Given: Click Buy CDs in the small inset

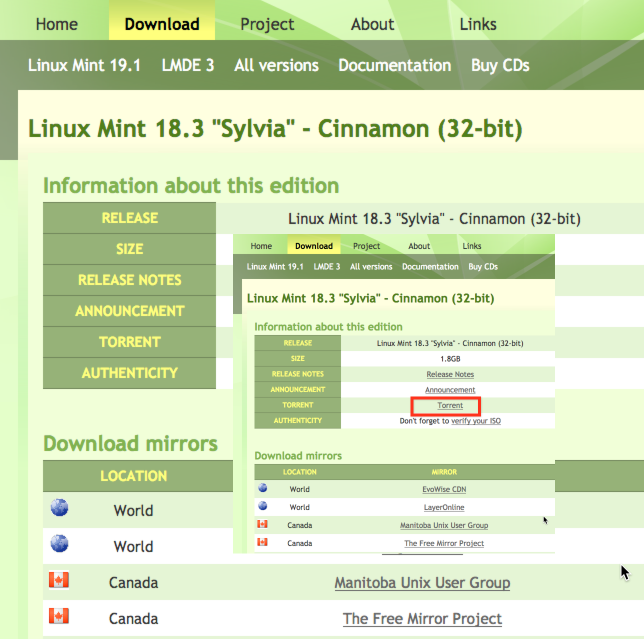Looking at the screenshot, I should (483, 267).
